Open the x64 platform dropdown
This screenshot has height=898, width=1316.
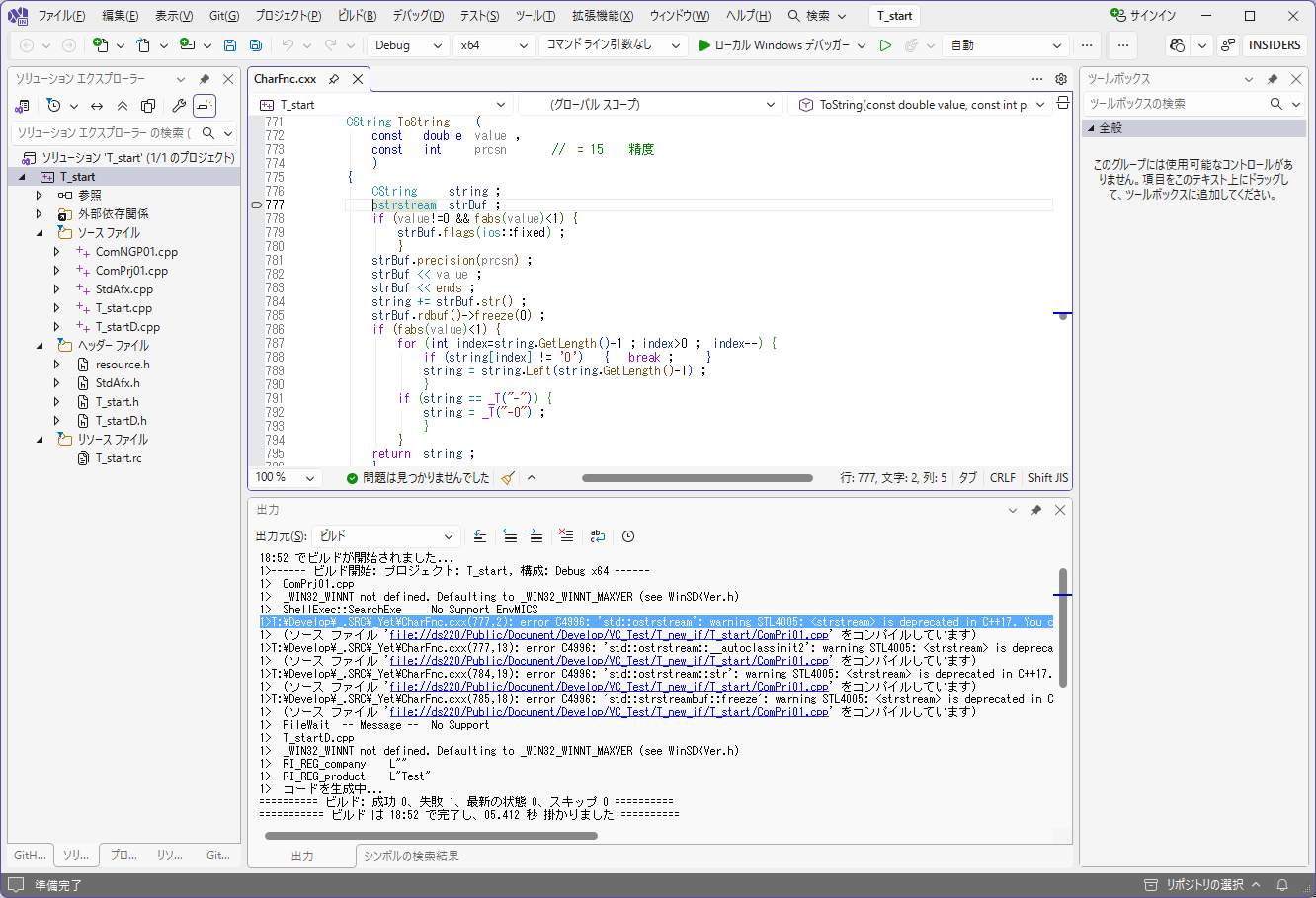click(495, 45)
